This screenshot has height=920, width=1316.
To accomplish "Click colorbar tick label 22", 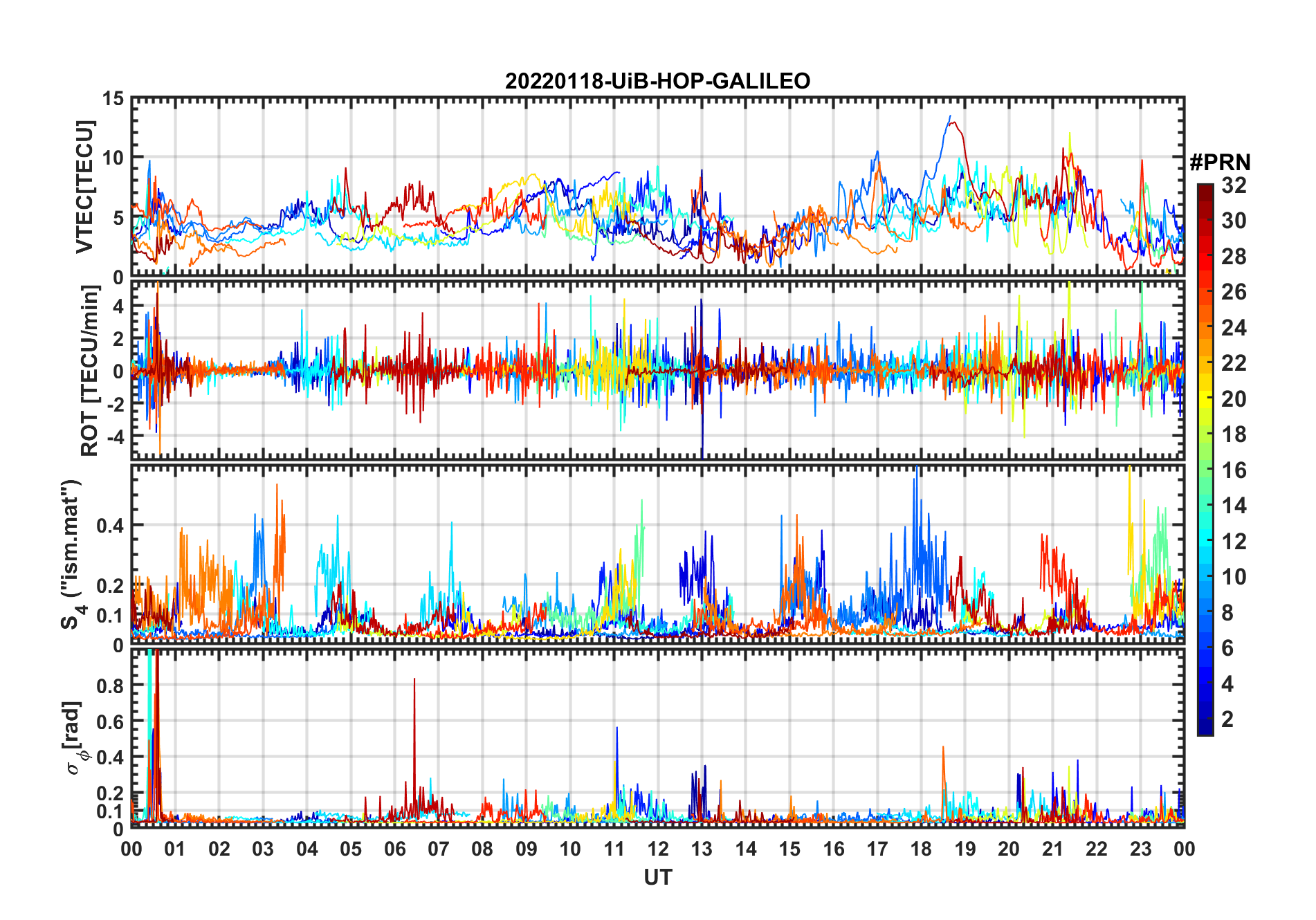I will [x=1234, y=363].
